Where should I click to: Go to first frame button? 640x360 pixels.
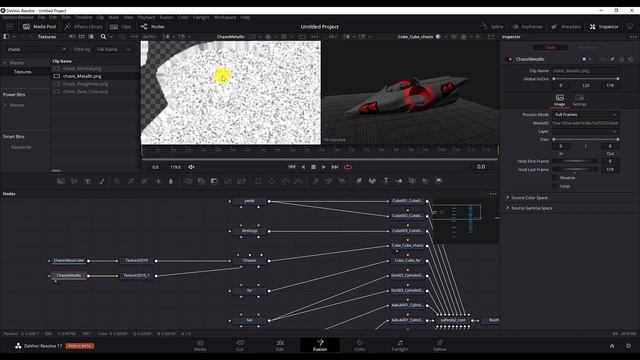pyautogui.click(x=291, y=167)
